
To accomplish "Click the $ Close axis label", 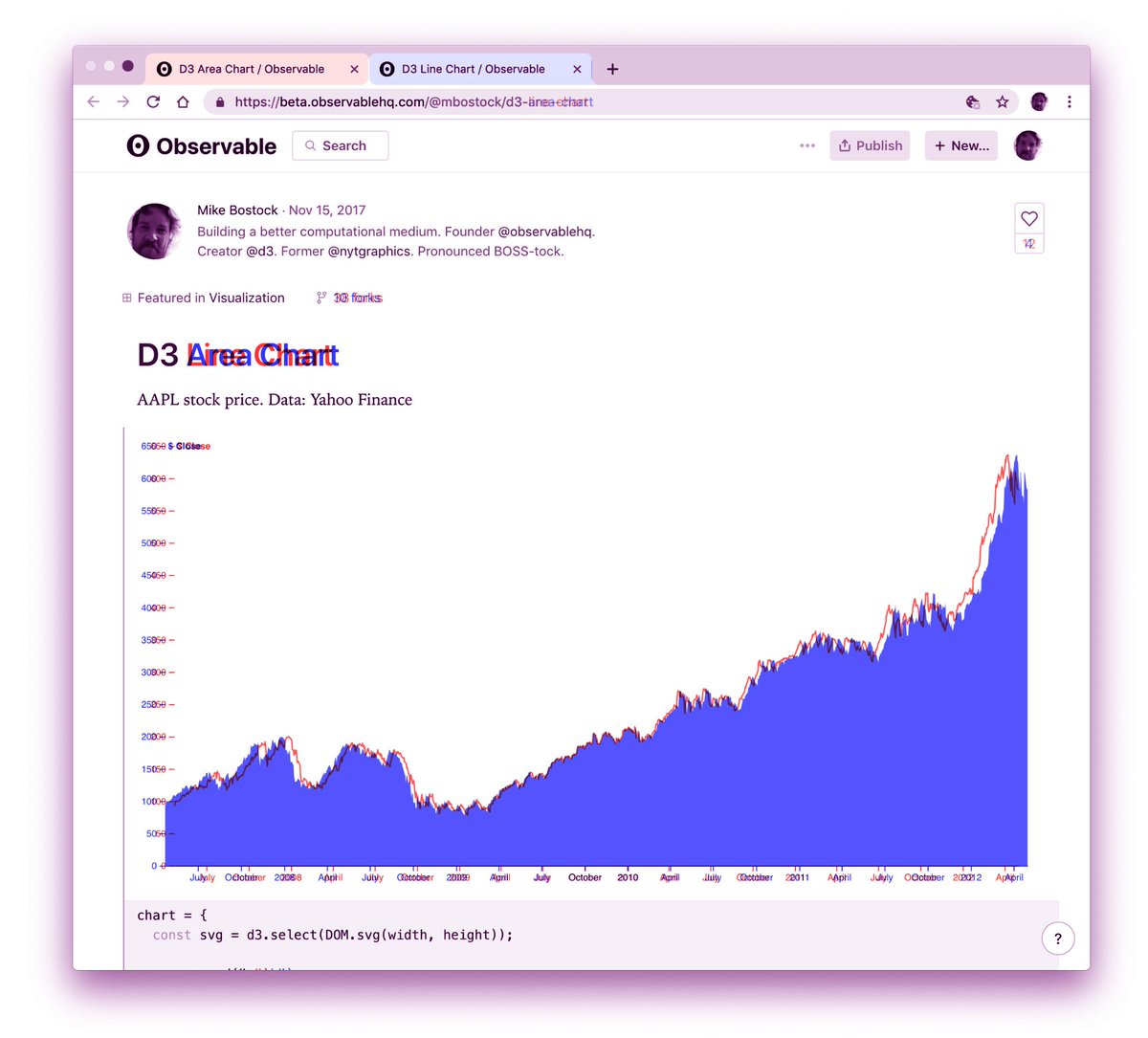I will pos(188,447).
